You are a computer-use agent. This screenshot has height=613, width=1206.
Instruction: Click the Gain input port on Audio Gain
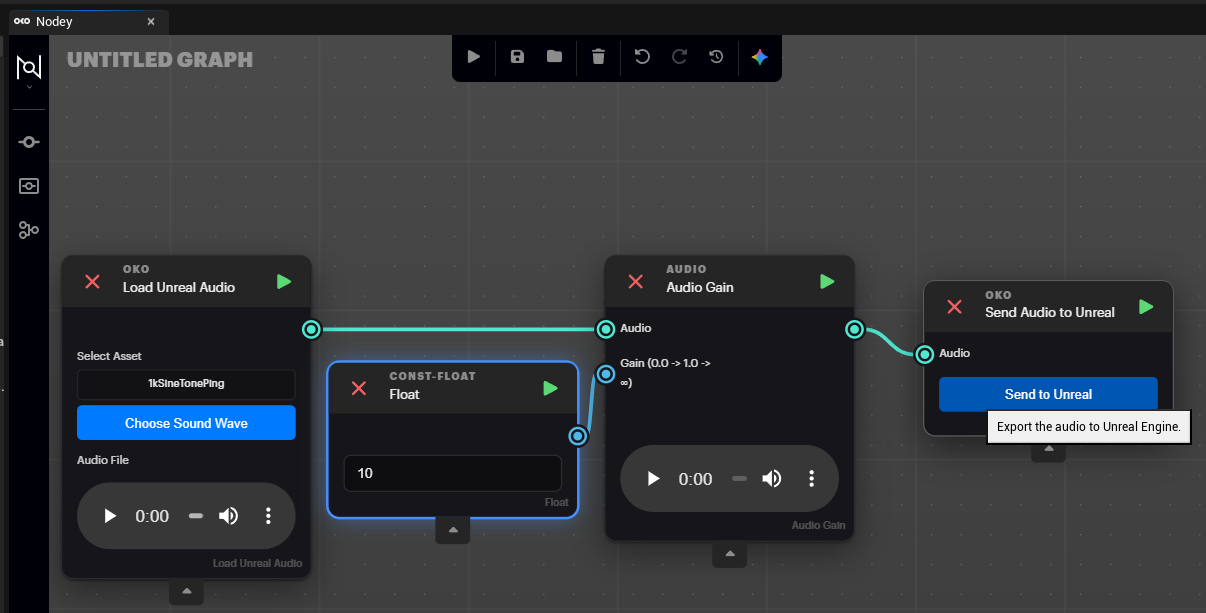[x=605, y=374]
